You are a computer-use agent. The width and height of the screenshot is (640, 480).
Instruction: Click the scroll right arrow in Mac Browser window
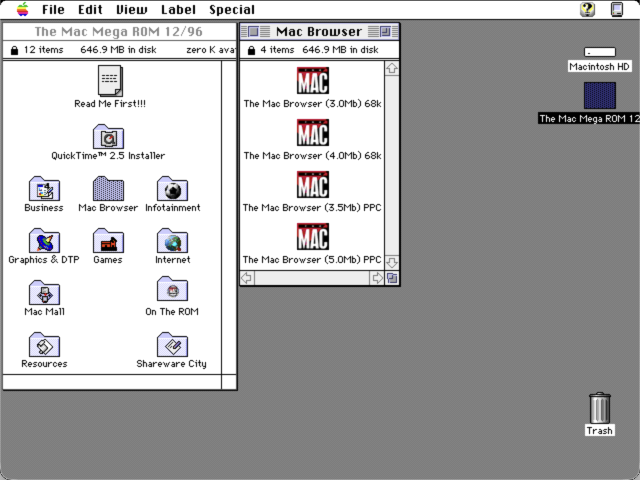377,278
